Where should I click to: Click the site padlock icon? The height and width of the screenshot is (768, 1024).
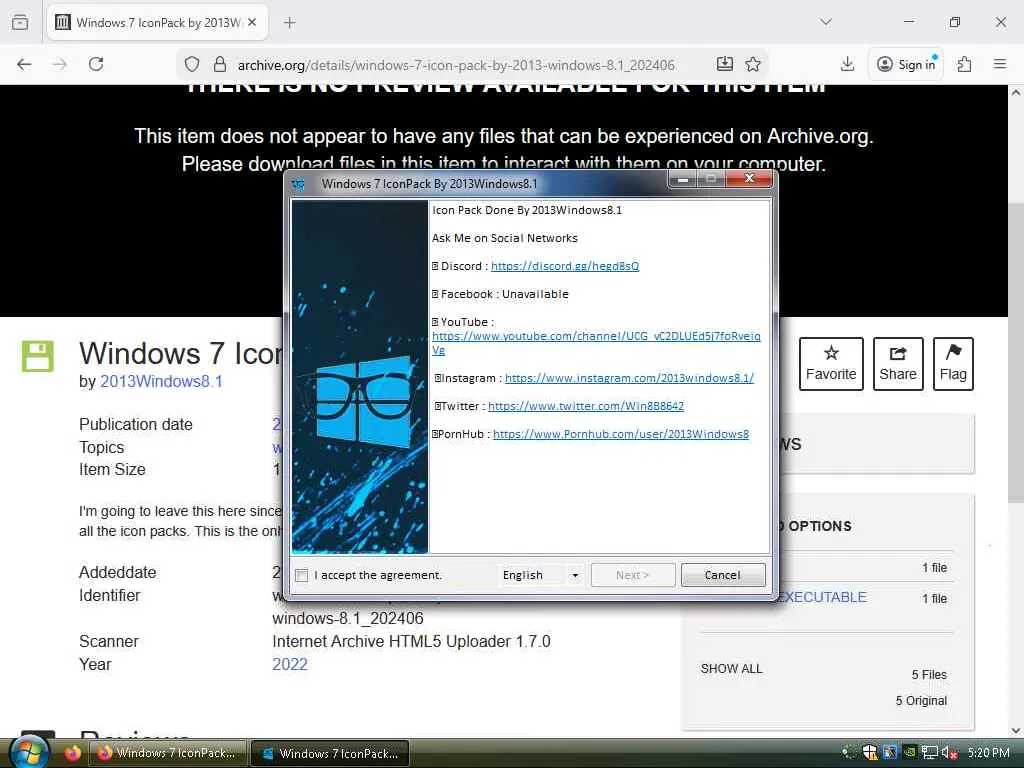tap(220, 64)
